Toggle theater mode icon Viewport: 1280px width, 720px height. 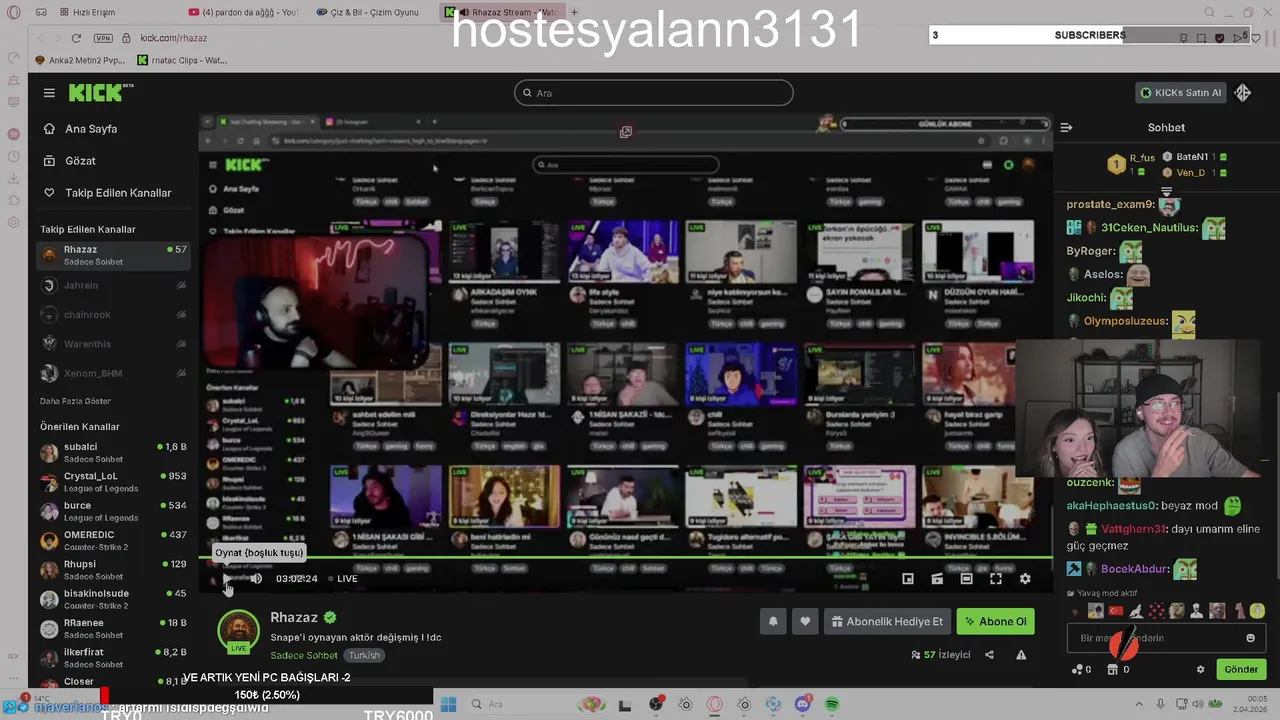[x=966, y=578]
